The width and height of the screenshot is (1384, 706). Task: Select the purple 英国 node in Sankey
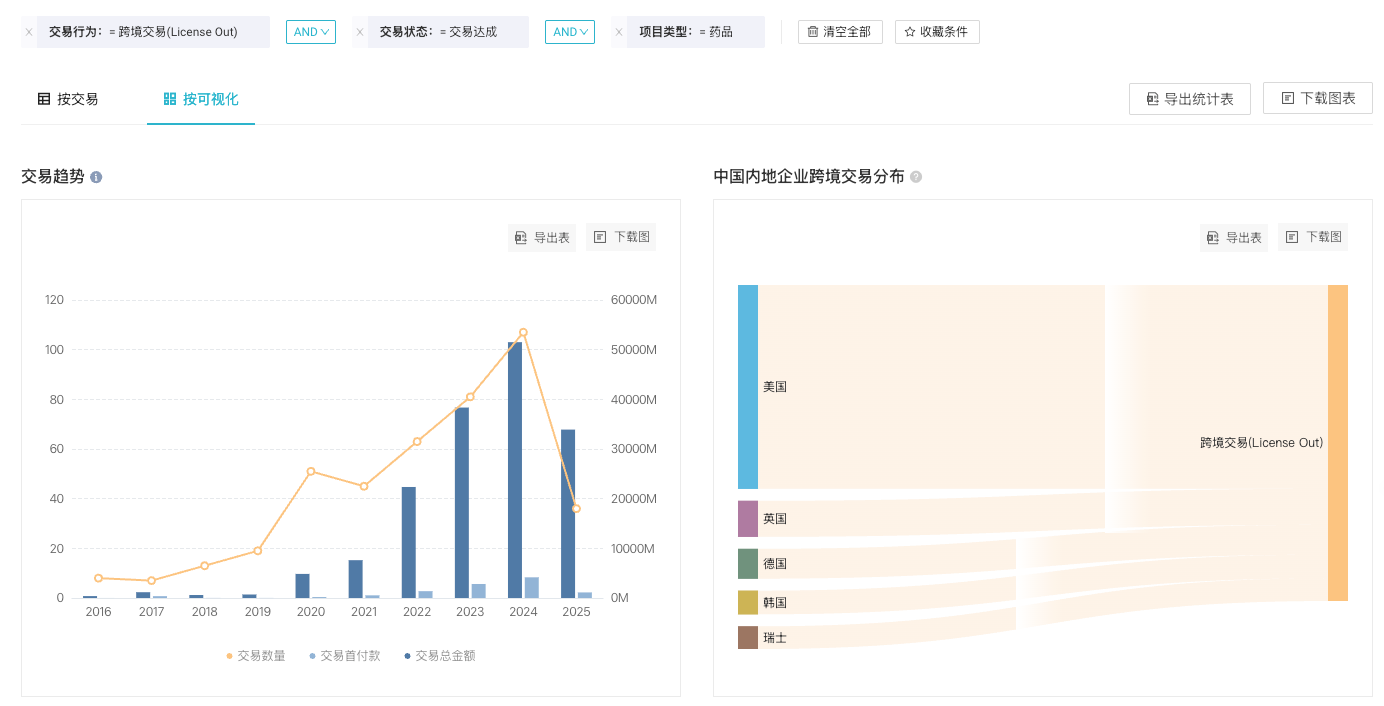[748, 519]
